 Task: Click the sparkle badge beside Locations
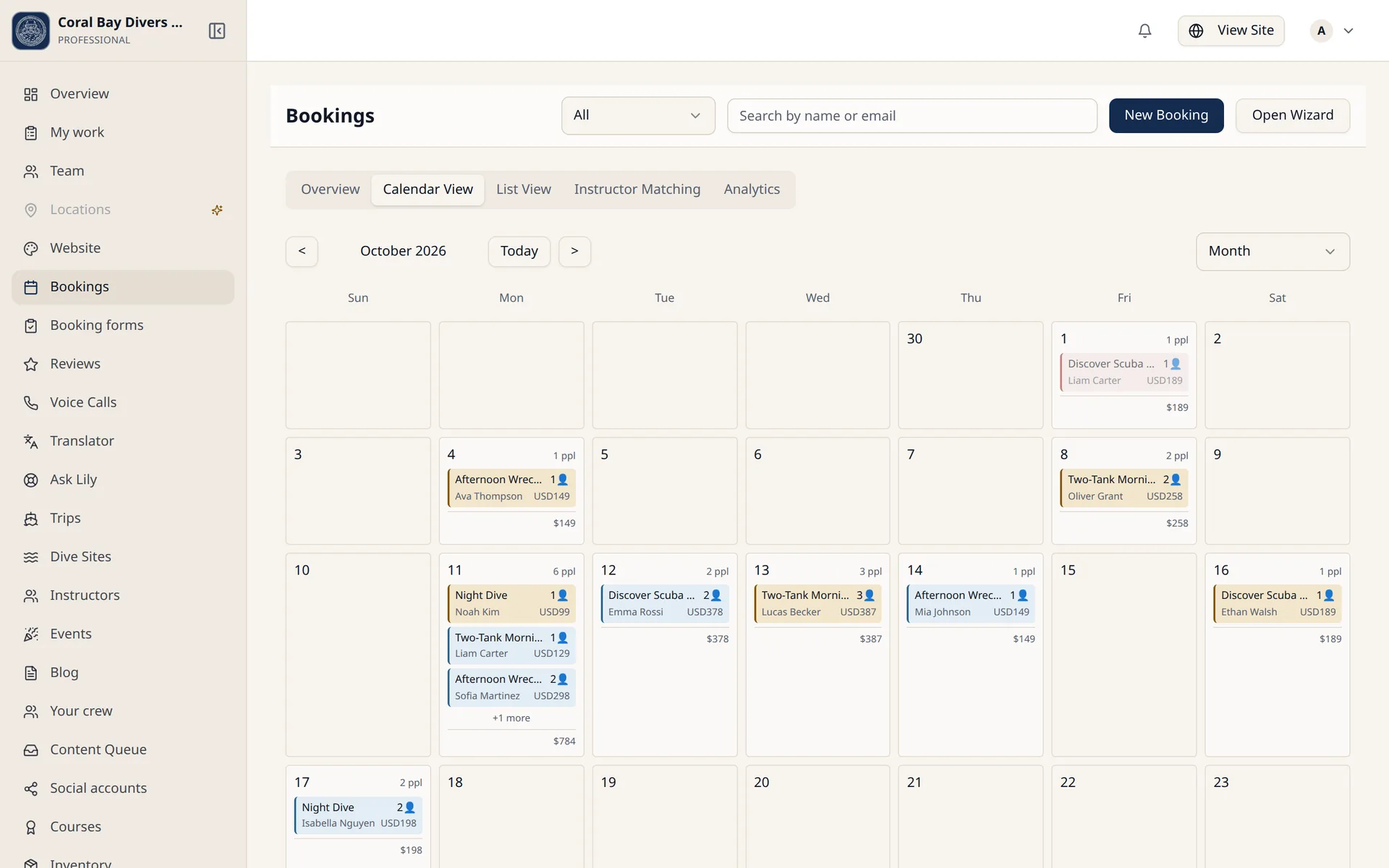[217, 210]
